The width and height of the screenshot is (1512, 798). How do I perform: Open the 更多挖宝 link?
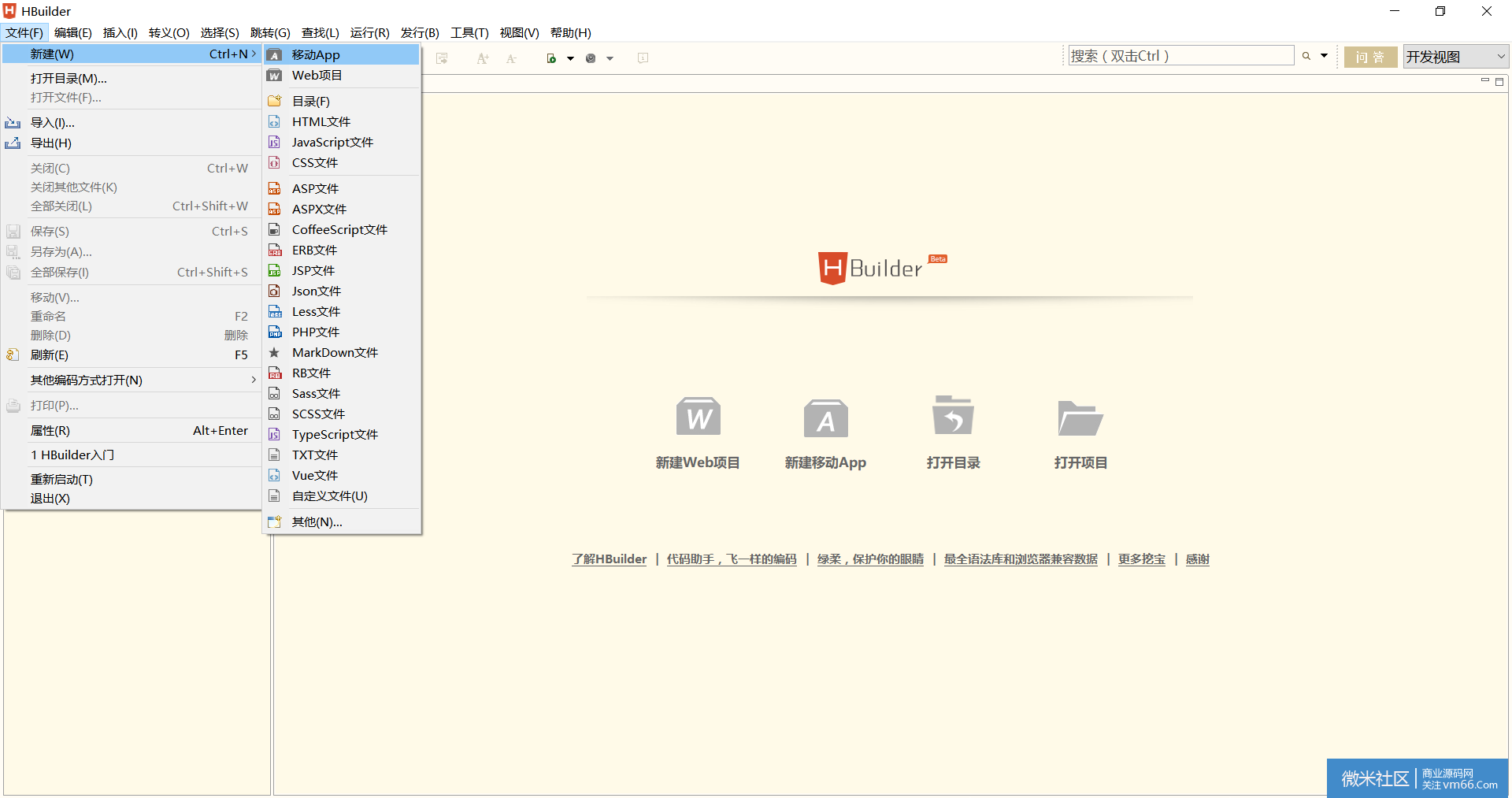click(x=1142, y=559)
